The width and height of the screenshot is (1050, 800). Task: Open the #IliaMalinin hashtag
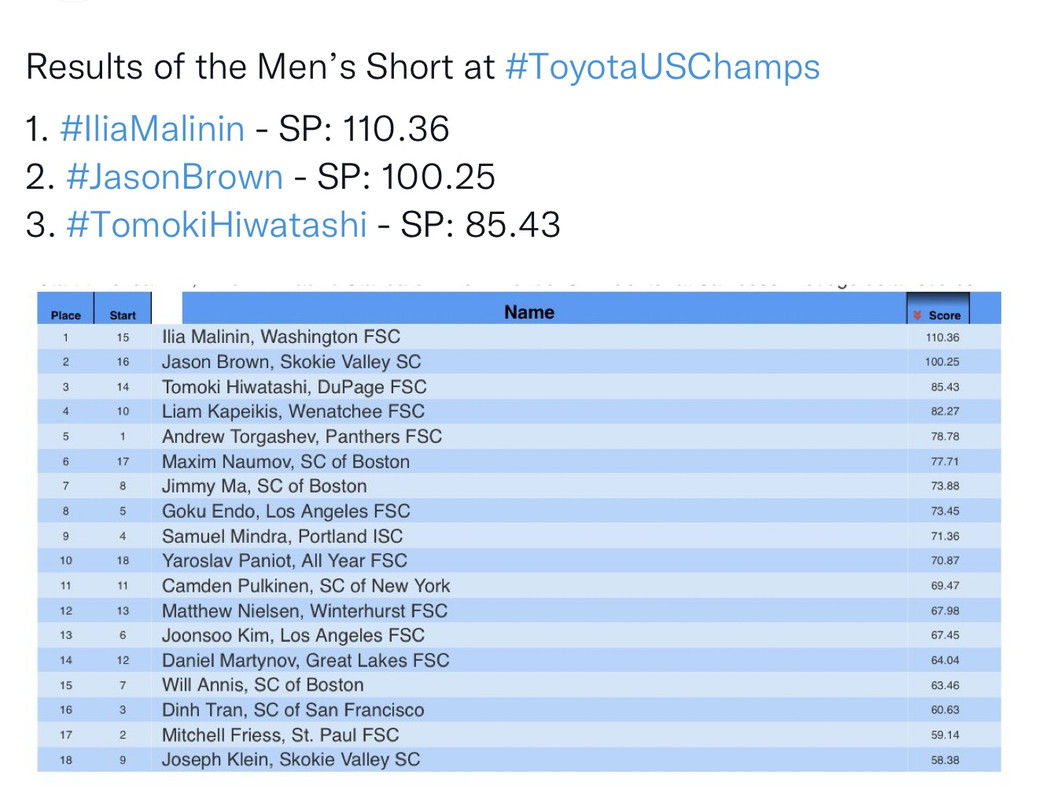pos(152,129)
